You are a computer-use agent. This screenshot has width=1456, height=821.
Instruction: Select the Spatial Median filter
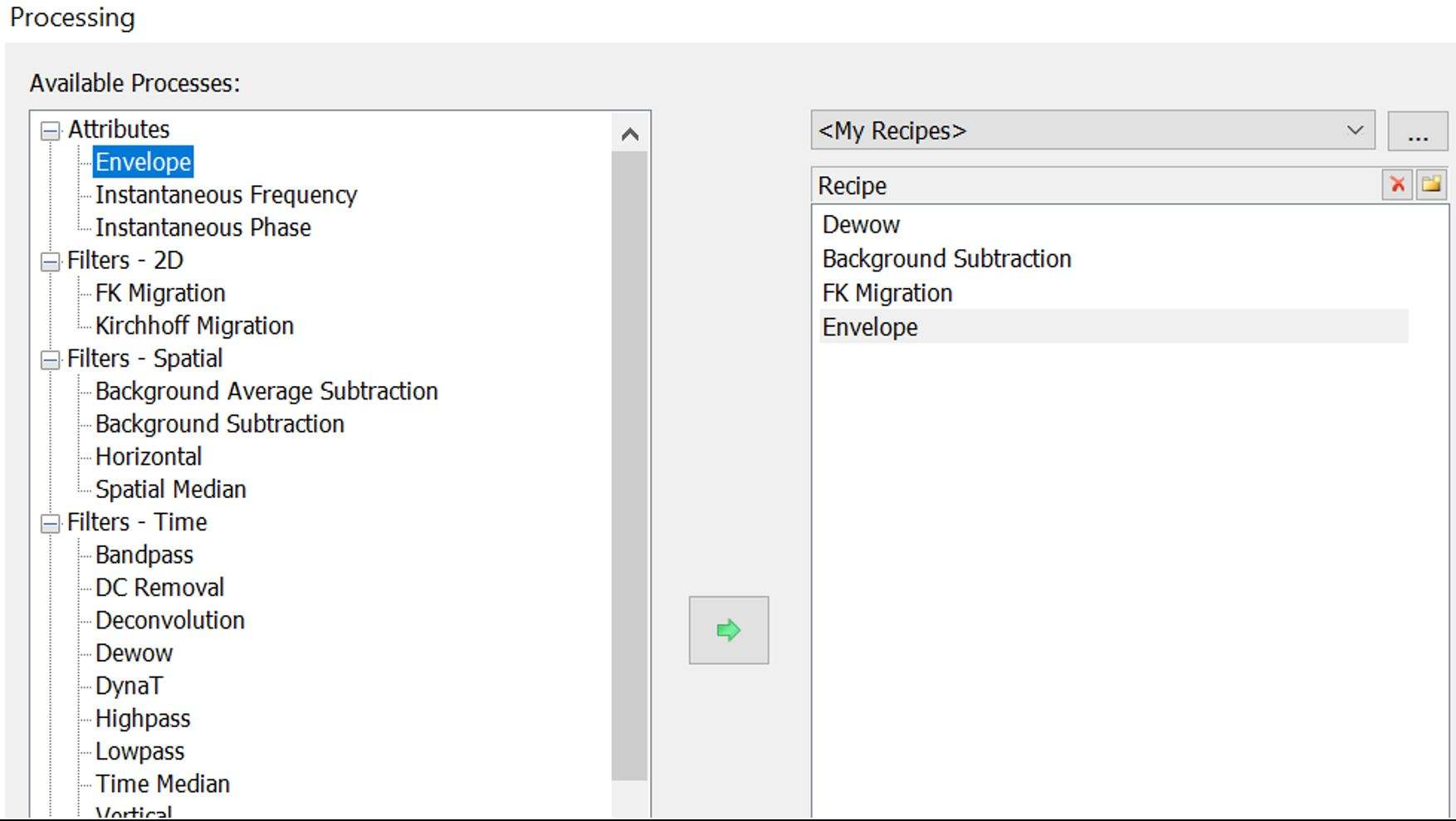click(x=171, y=489)
